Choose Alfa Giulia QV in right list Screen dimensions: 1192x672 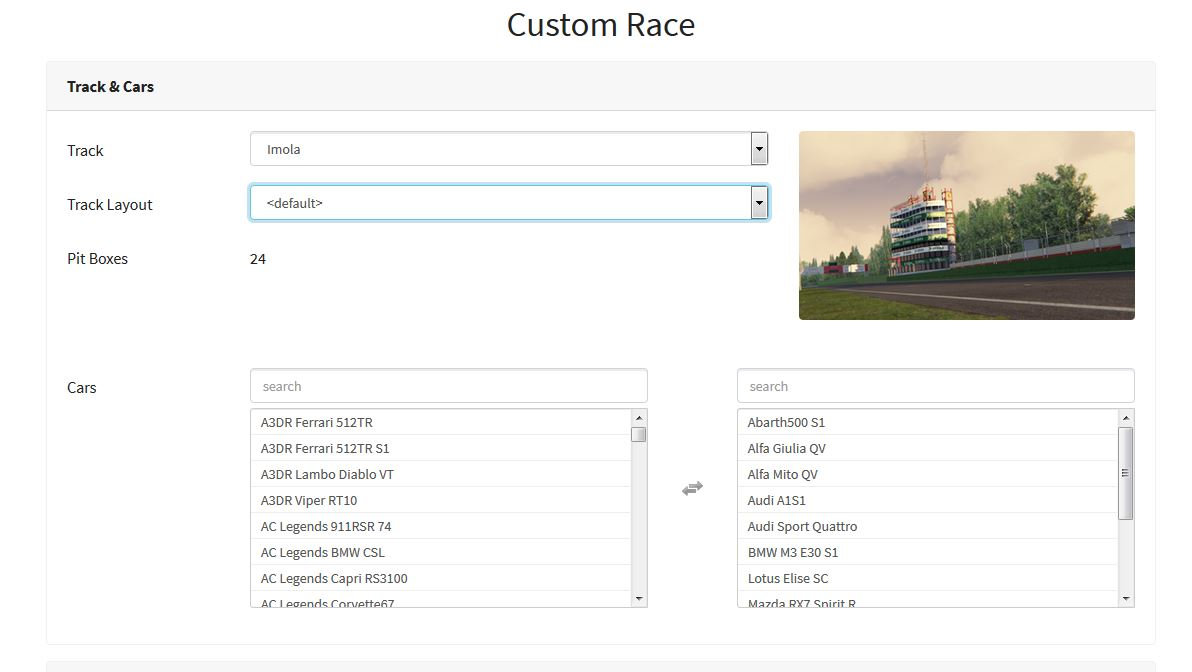(786, 448)
